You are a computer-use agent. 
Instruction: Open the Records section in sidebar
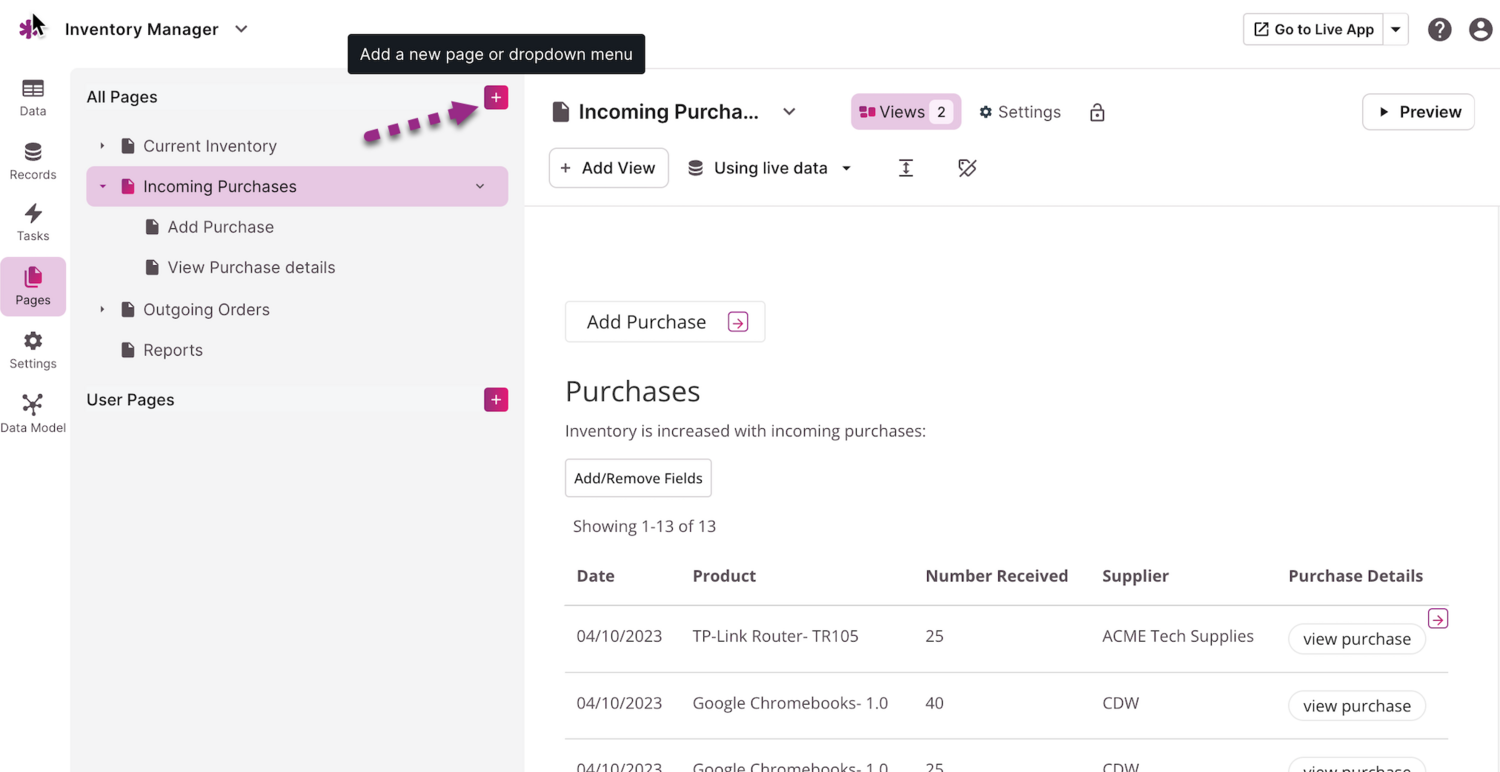pyautogui.click(x=33, y=161)
